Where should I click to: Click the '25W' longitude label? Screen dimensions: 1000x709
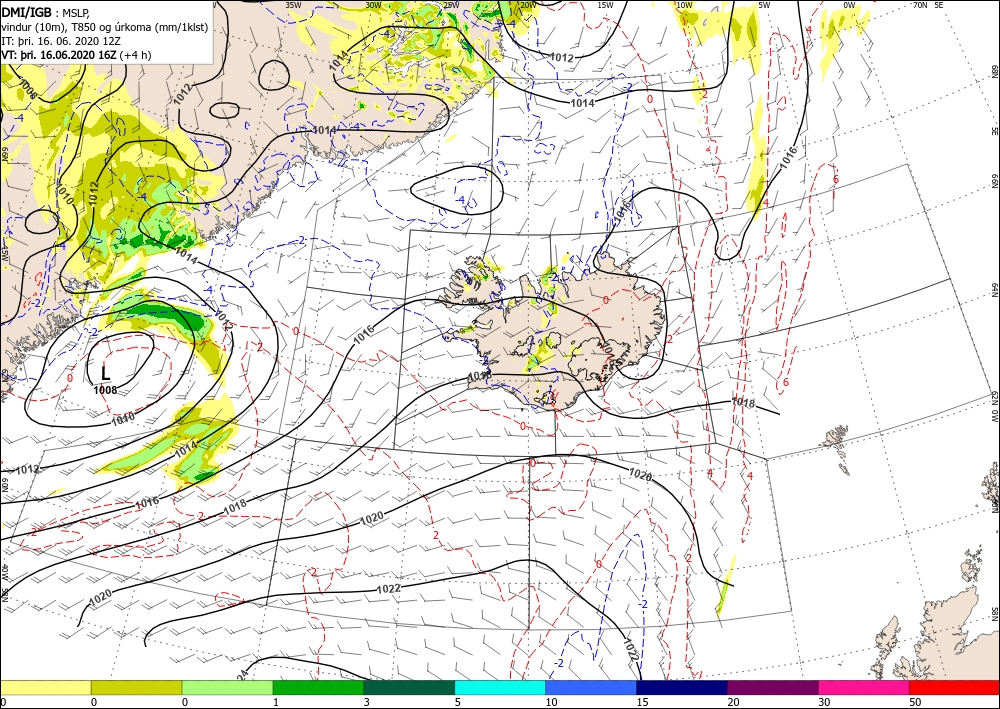pyautogui.click(x=451, y=5)
